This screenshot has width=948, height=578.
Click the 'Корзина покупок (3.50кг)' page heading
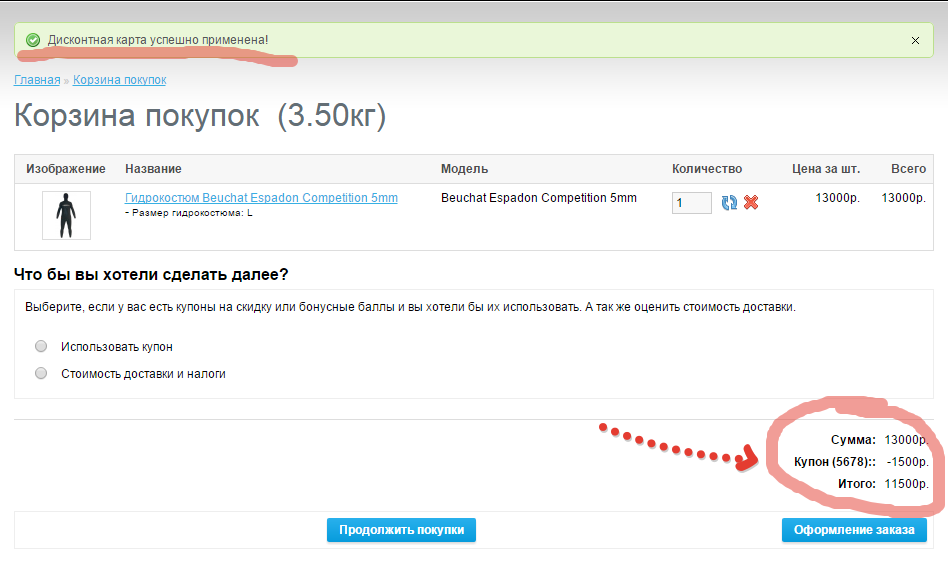[199, 116]
